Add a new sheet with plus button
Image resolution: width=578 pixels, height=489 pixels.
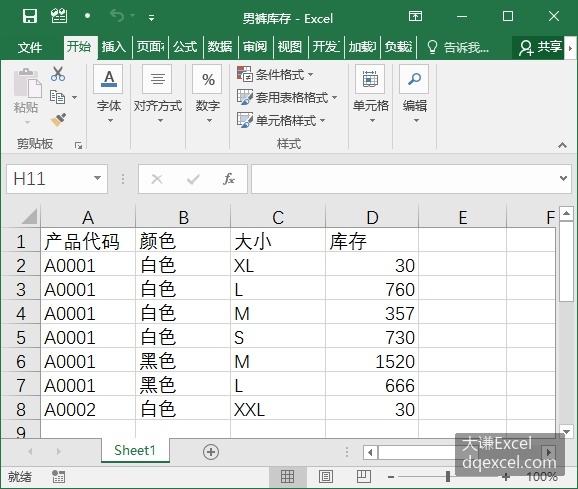(211, 452)
